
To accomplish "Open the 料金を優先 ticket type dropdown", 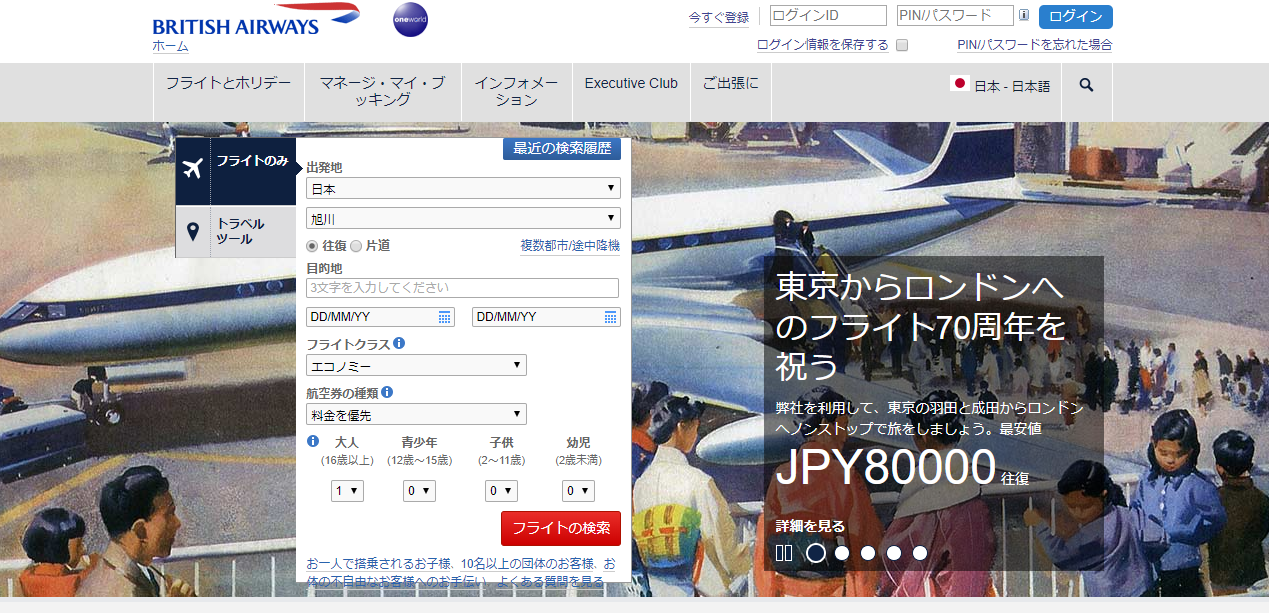I will [416, 414].
